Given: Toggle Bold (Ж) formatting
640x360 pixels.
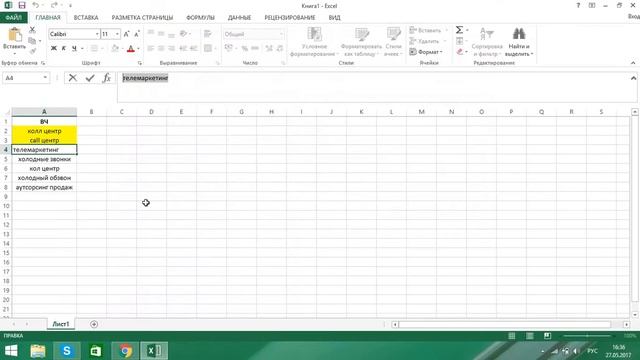Looking at the screenshot, I should (x=53, y=49).
